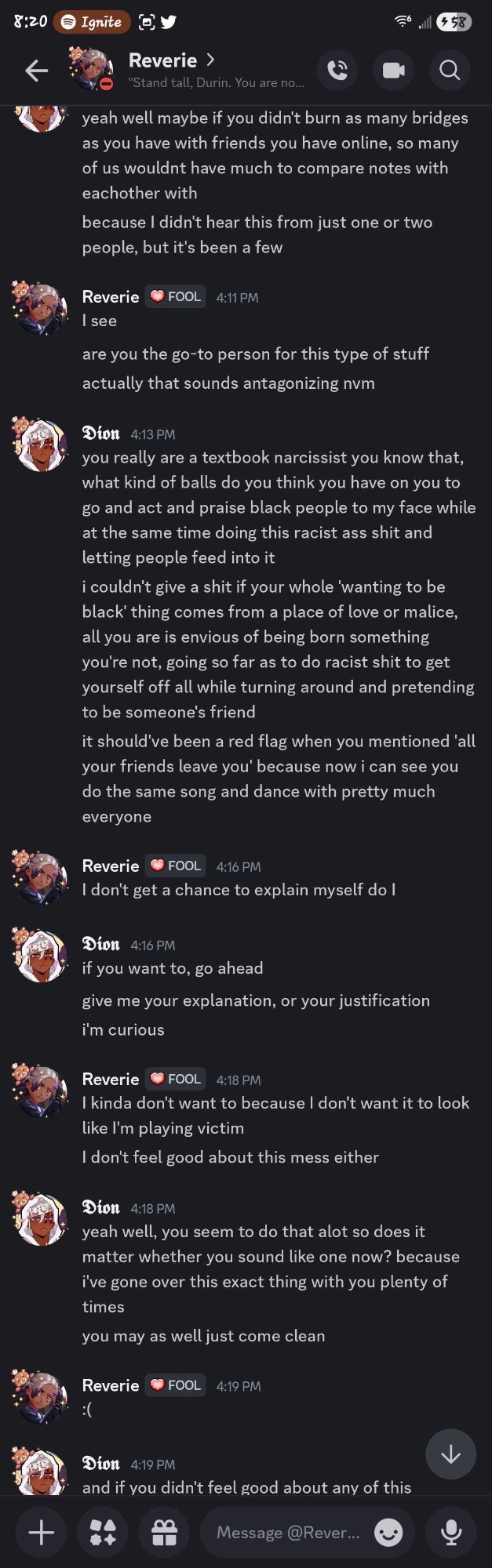Open the search messages icon

point(450,71)
